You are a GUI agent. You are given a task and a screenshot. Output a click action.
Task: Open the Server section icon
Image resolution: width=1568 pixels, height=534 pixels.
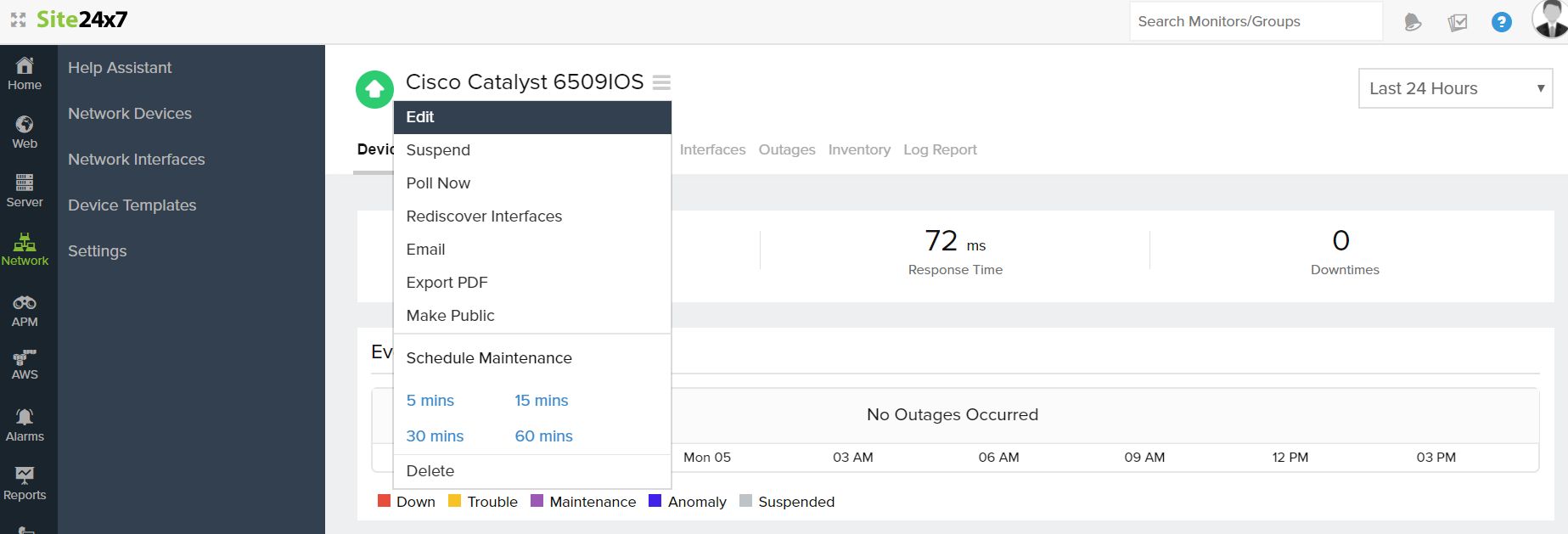coord(25,190)
